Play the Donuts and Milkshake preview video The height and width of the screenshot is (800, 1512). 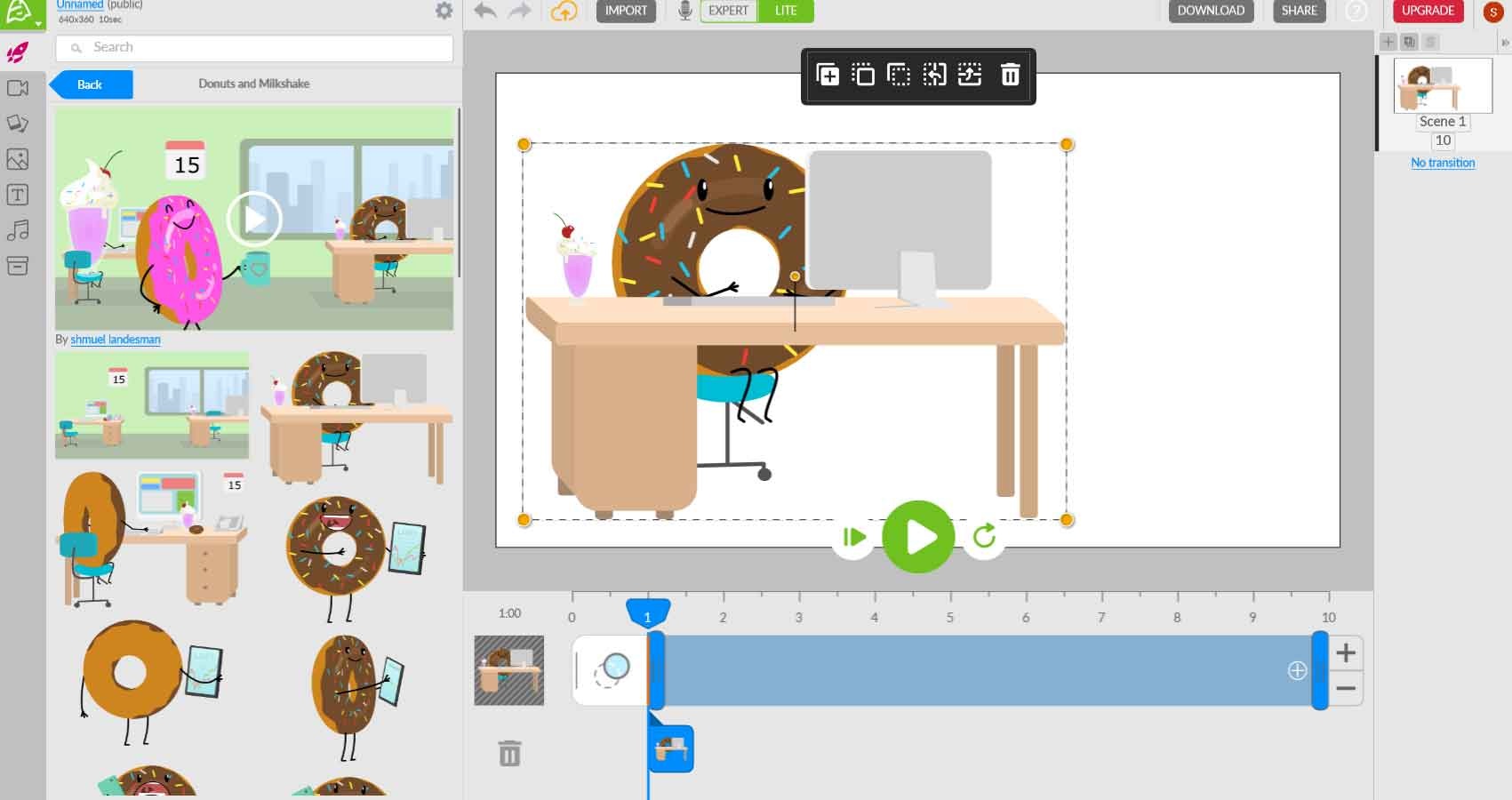coord(254,219)
